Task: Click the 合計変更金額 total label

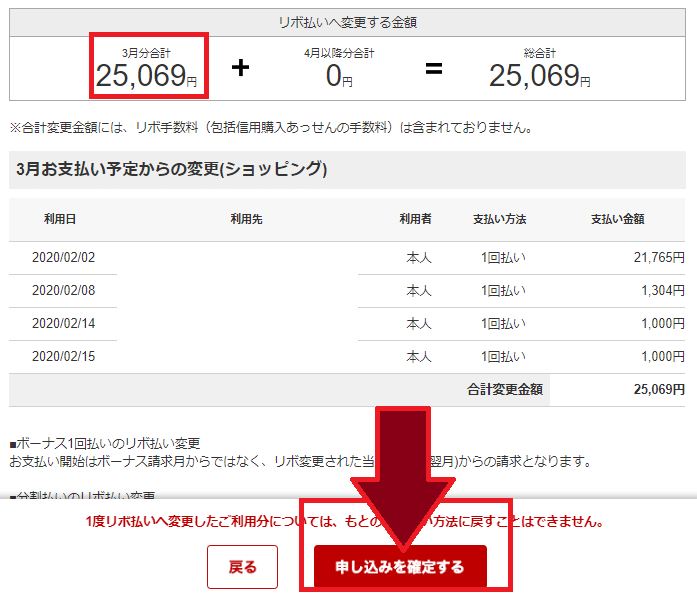Action: [505, 389]
